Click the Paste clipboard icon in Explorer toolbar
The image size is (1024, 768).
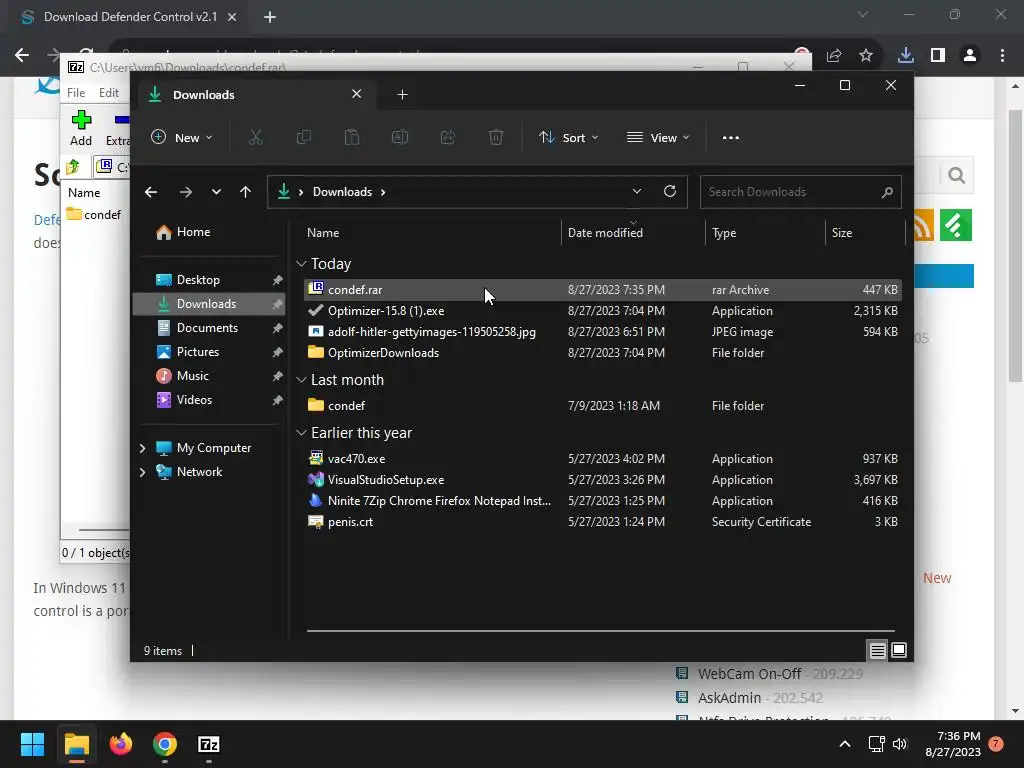(x=351, y=137)
